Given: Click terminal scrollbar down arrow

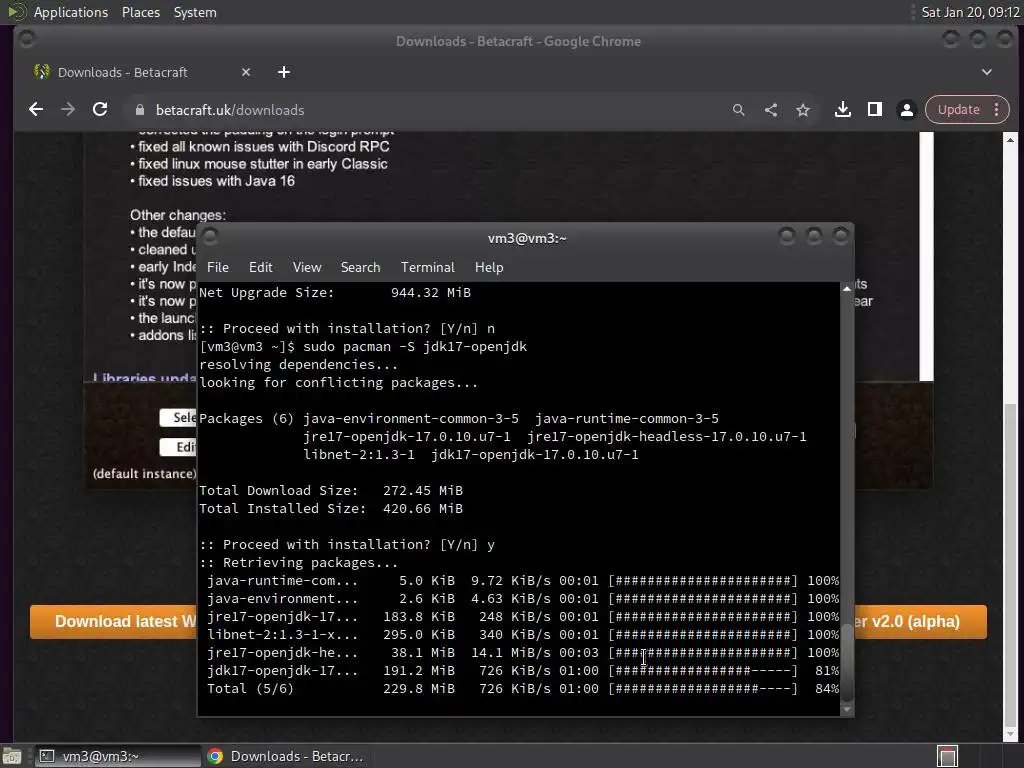Looking at the screenshot, I should coord(847,709).
